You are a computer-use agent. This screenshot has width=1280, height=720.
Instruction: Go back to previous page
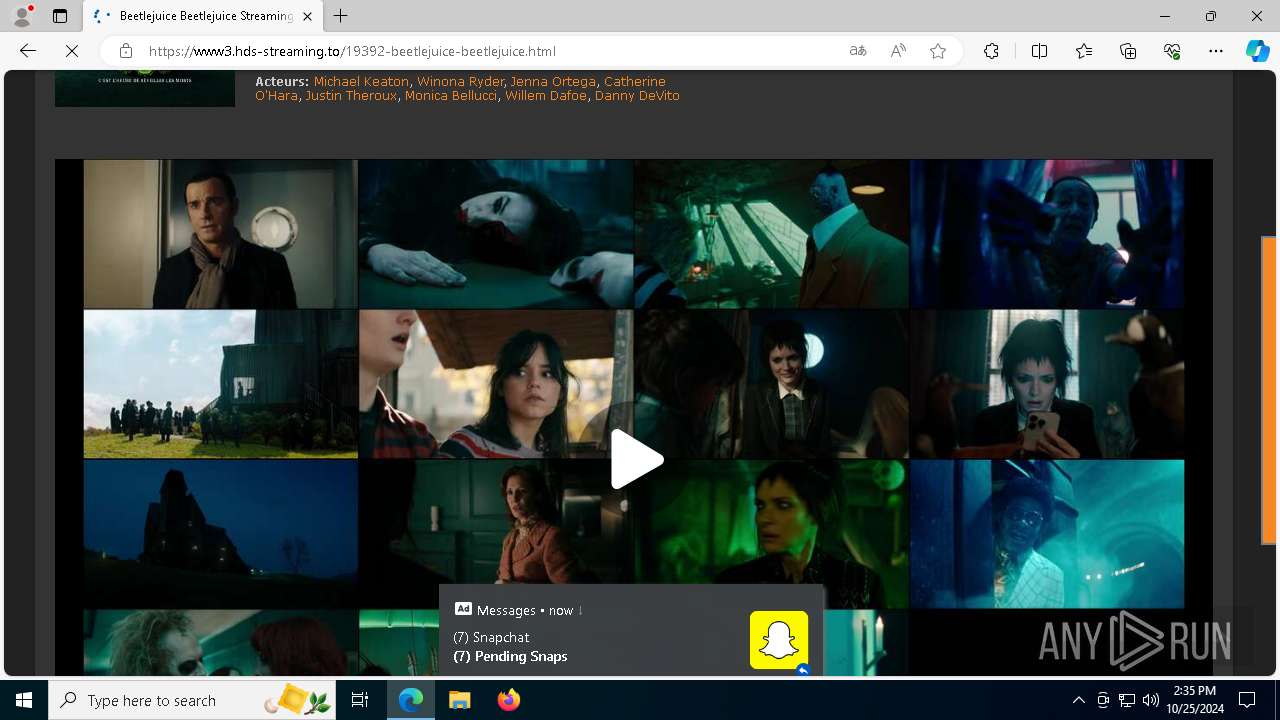(x=28, y=51)
